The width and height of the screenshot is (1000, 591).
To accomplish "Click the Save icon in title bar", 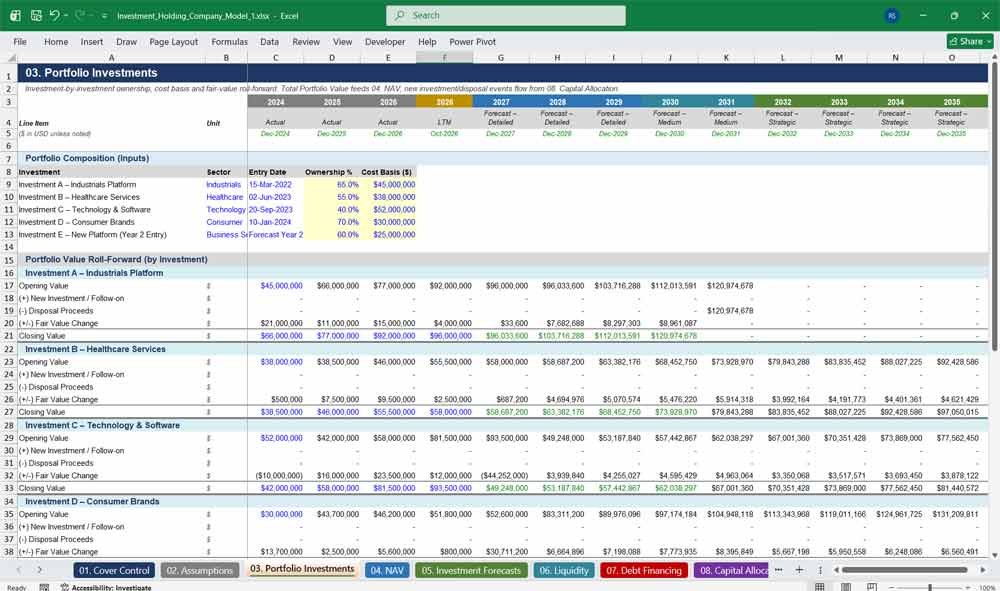I will (36, 15).
